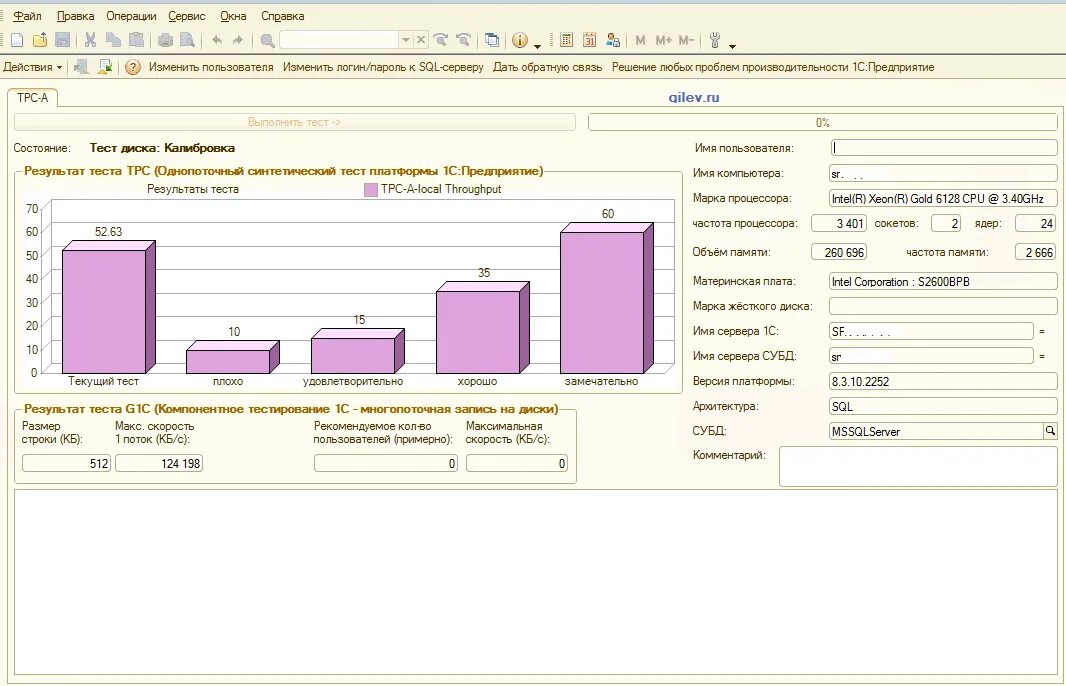The image size is (1066, 686).
Task: Click the New document icon
Action: 17,40
